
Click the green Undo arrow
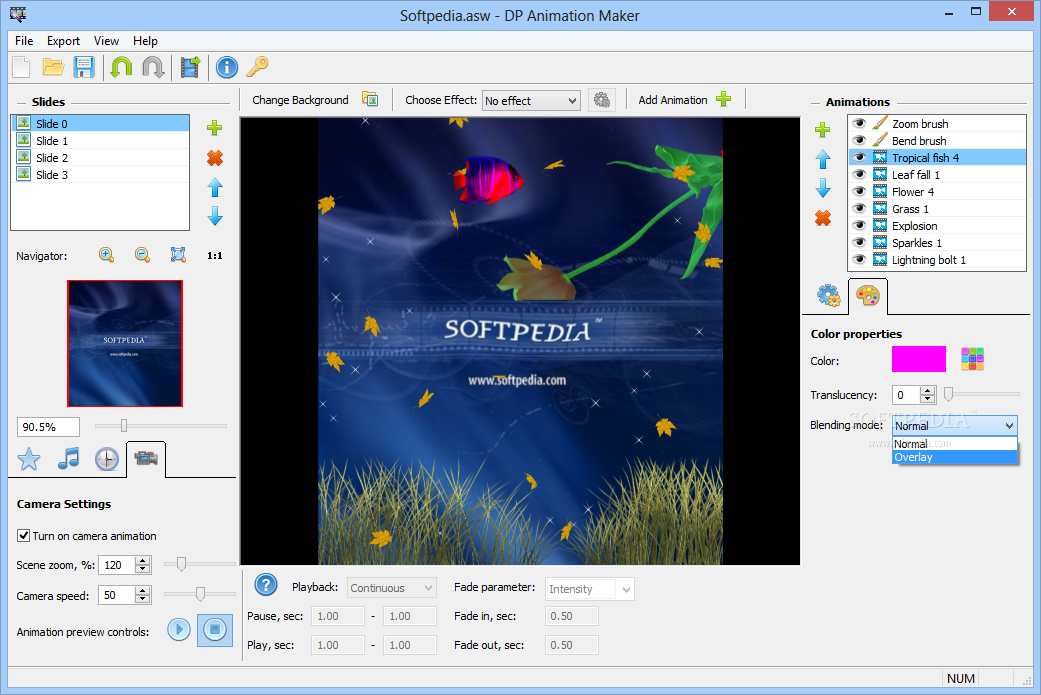(x=121, y=67)
